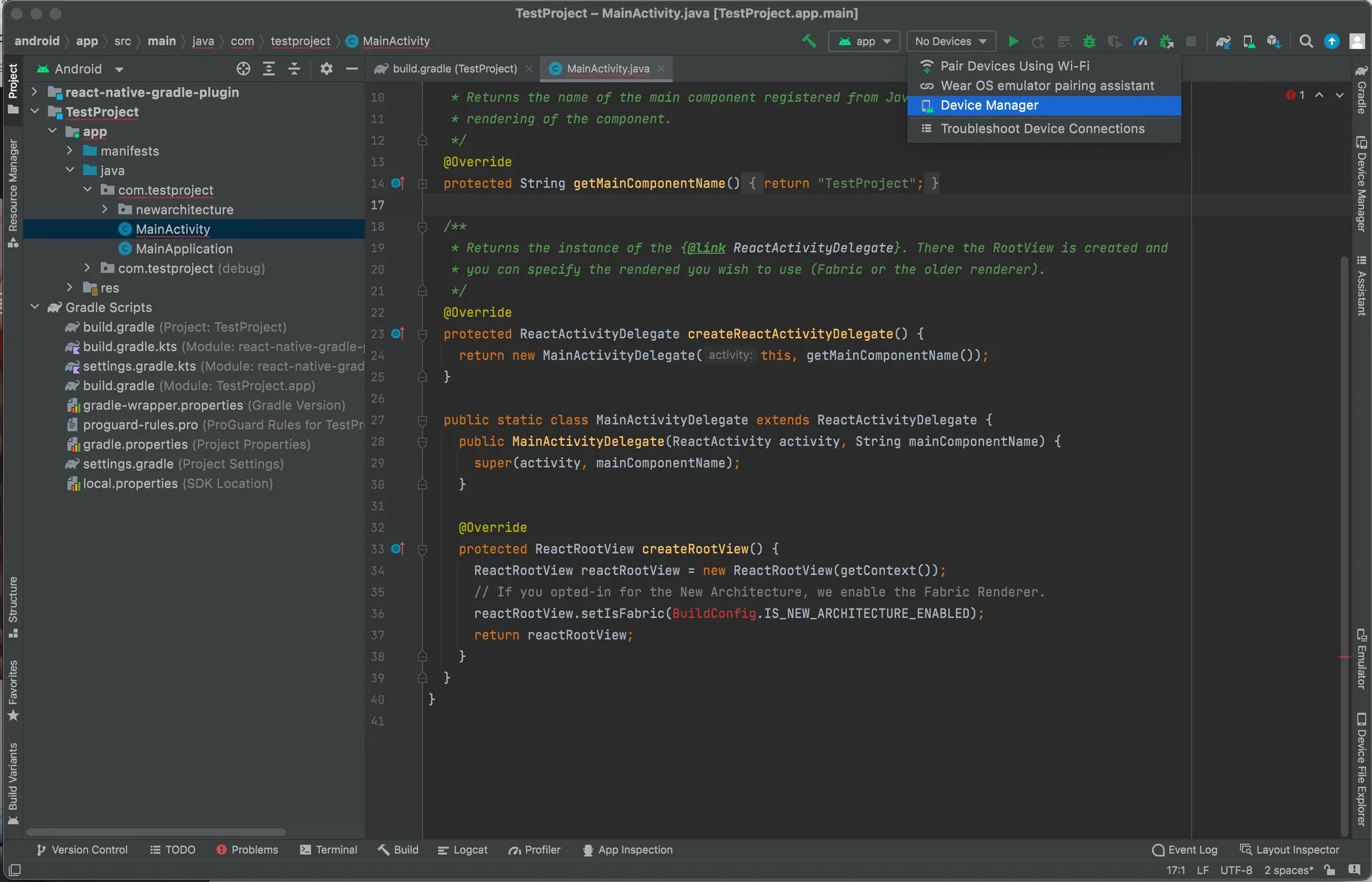Open the Search Everywhere magnifier
This screenshot has height=882, width=1372.
[x=1306, y=42]
